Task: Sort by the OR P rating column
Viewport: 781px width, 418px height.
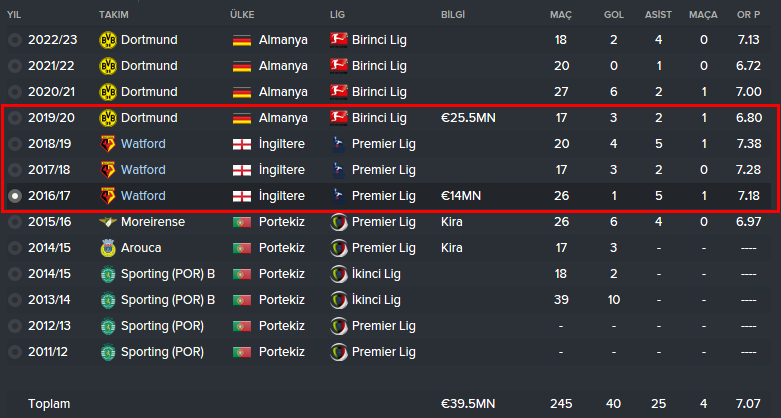Action: [x=749, y=15]
